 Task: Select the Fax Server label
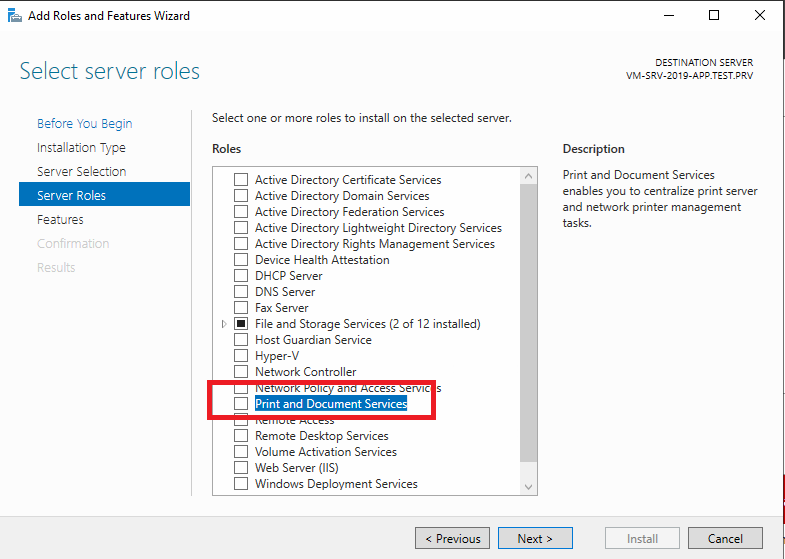point(281,308)
